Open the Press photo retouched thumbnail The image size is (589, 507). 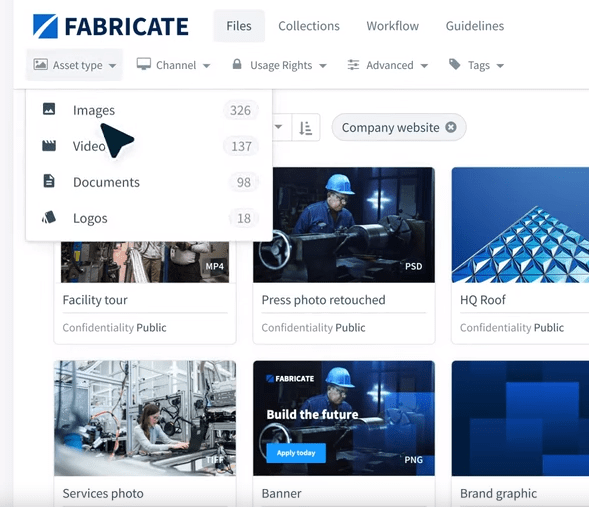pyautogui.click(x=344, y=225)
